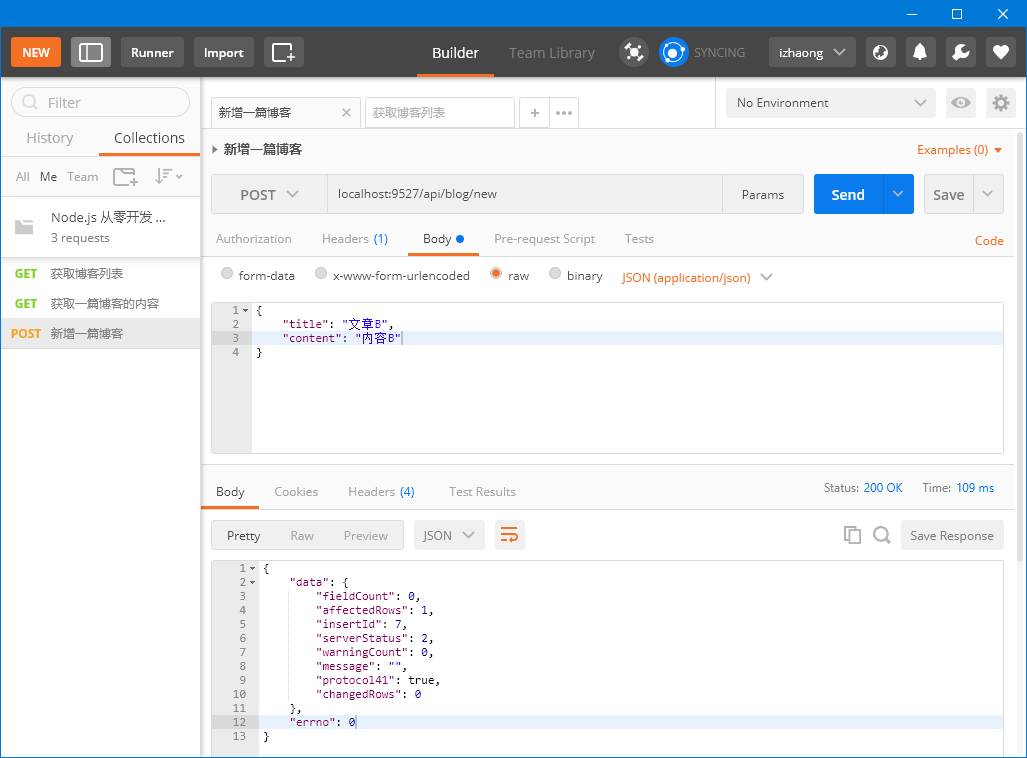Image resolution: width=1027 pixels, height=758 pixels.
Task: Search within the response body icon
Action: (882, 535)
